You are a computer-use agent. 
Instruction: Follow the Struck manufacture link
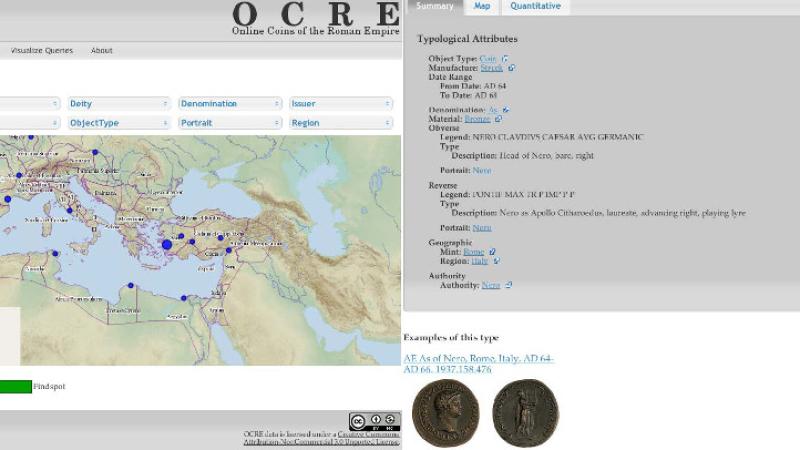click(491, 68)
